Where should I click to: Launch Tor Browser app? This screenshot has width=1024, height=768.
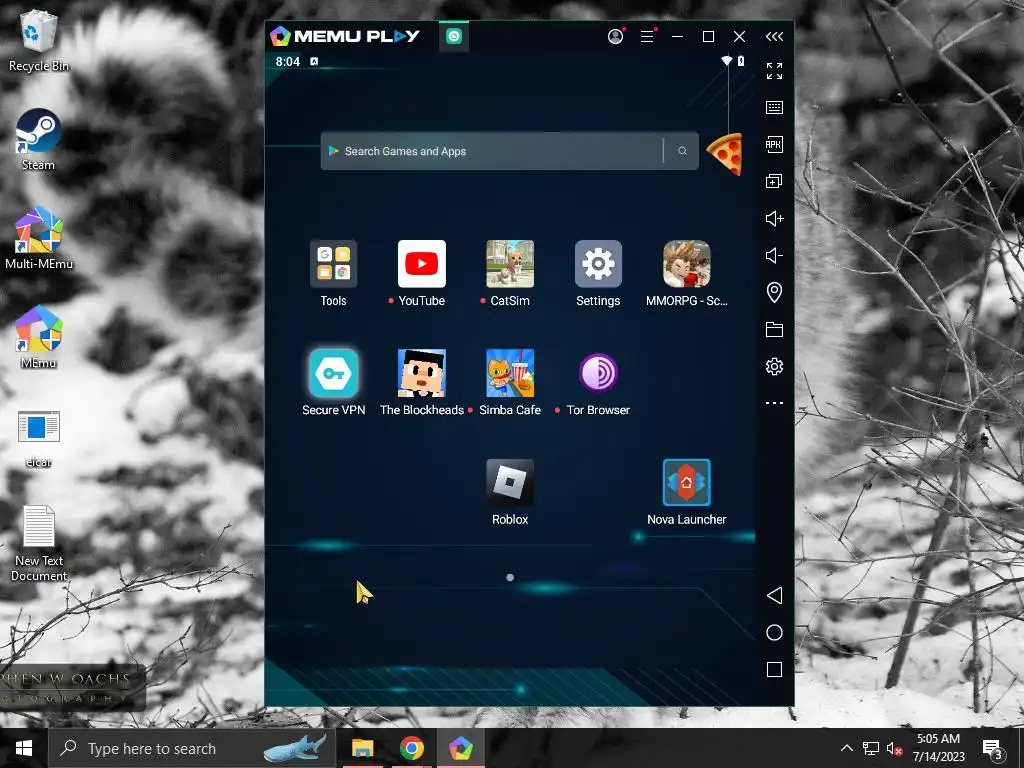click(x=598, y=373)
